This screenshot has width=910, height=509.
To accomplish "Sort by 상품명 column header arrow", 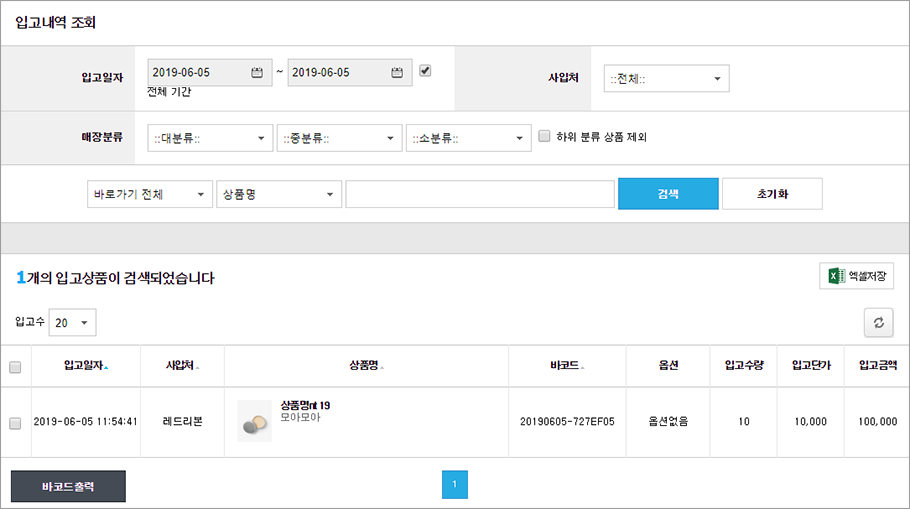I will point(382,367).
